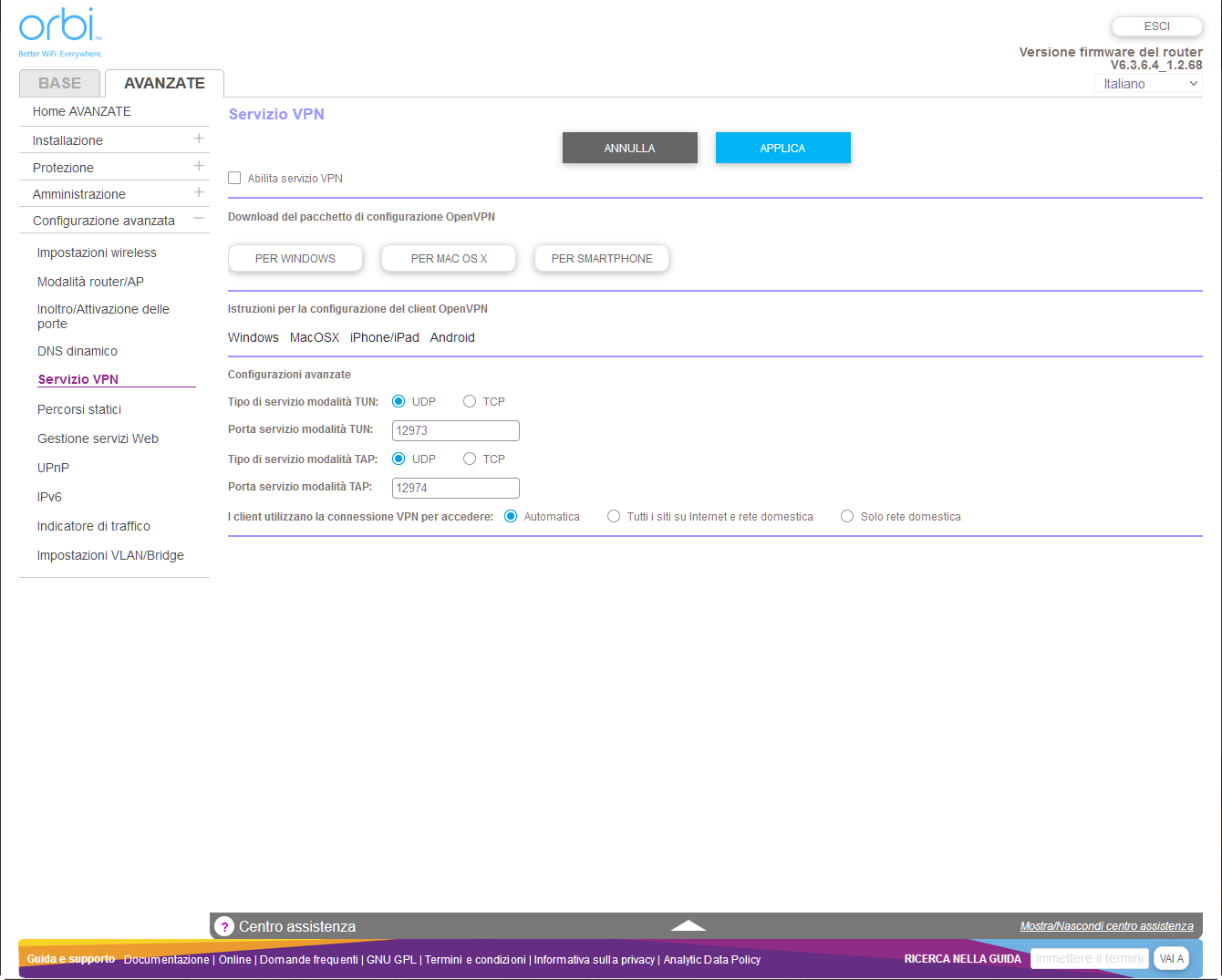Click the help search term input field

[1090, 958]
